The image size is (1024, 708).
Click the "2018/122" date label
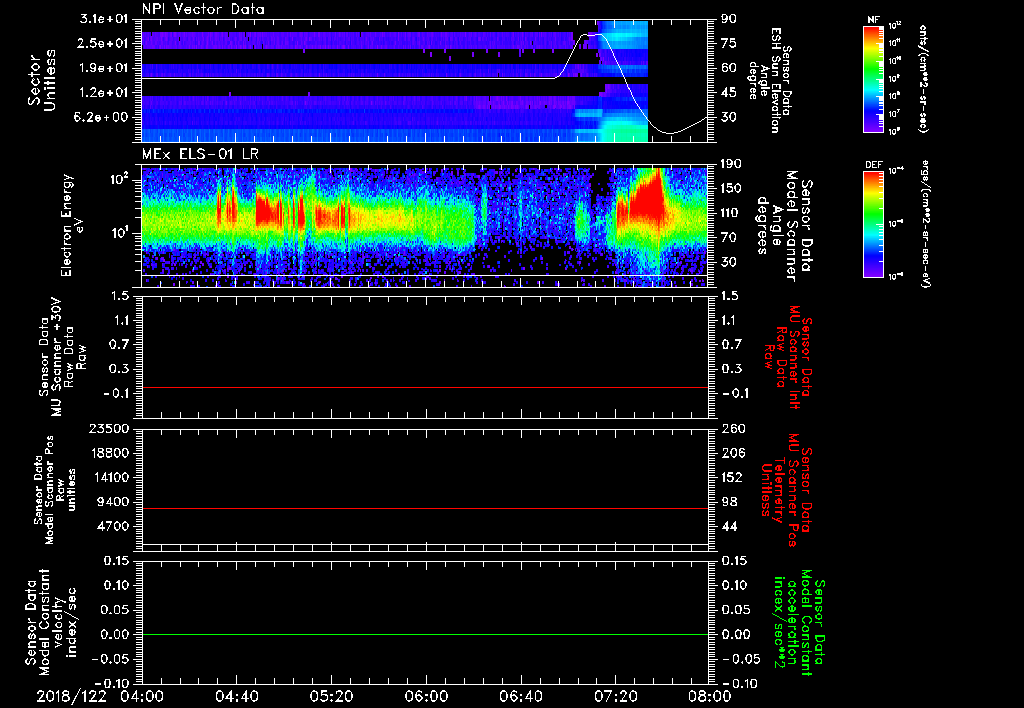[71, 696]
